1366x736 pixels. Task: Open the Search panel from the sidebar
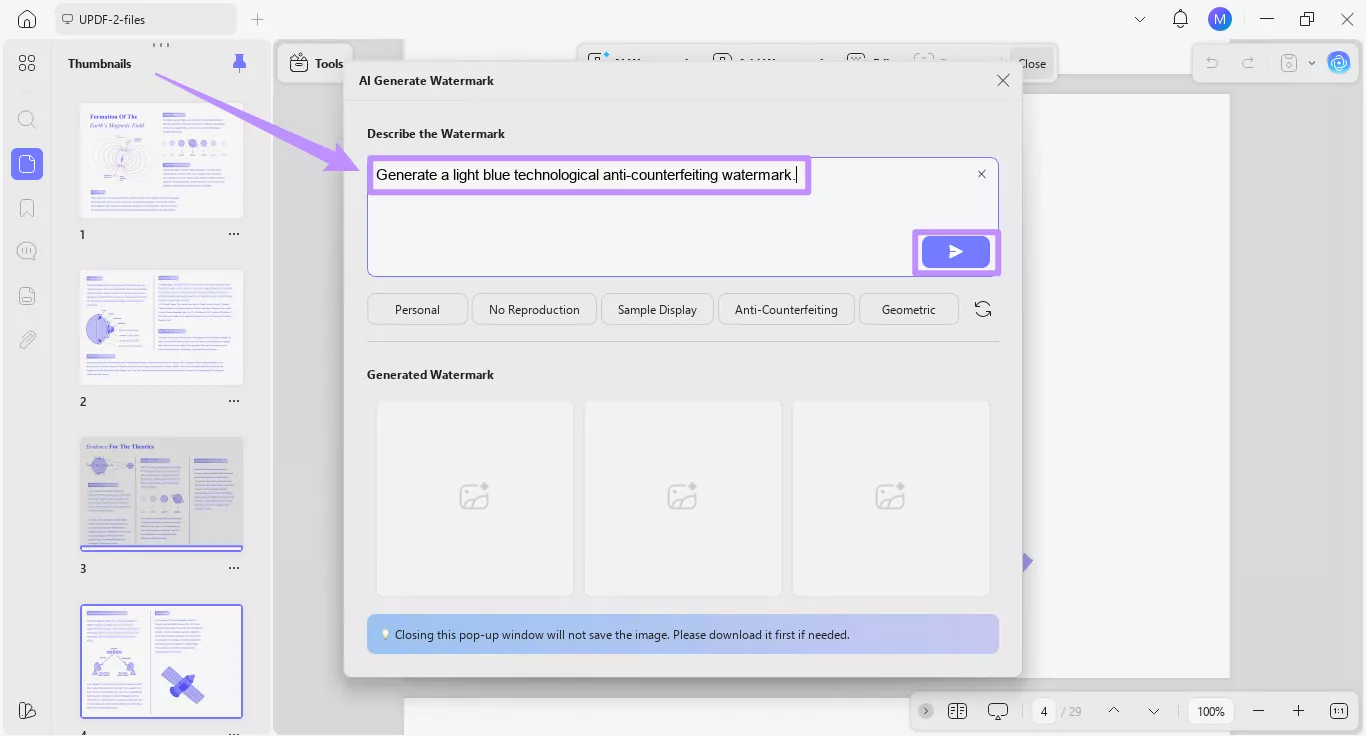[x=27, y=120]
